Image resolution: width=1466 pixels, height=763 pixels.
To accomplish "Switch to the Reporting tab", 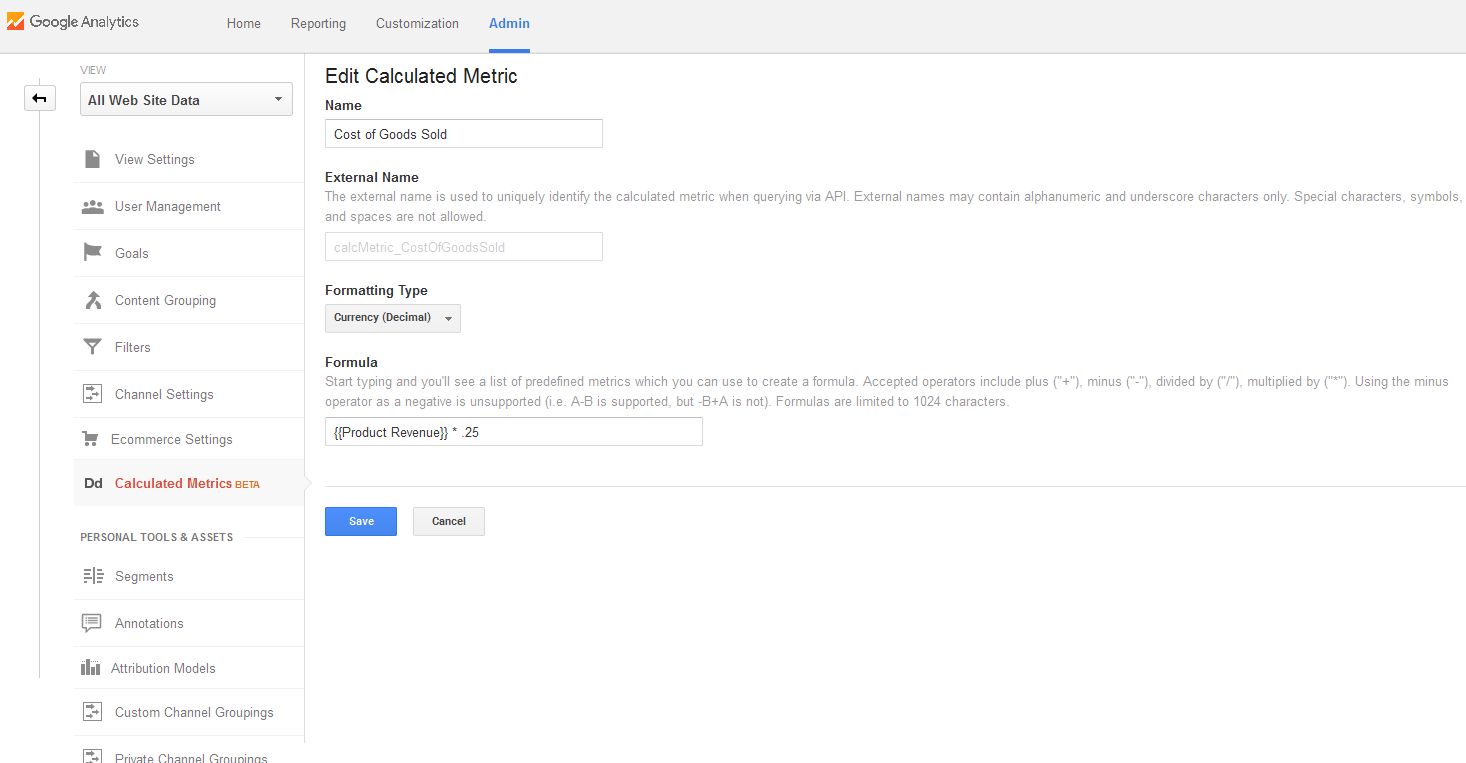I will point(318,24).
